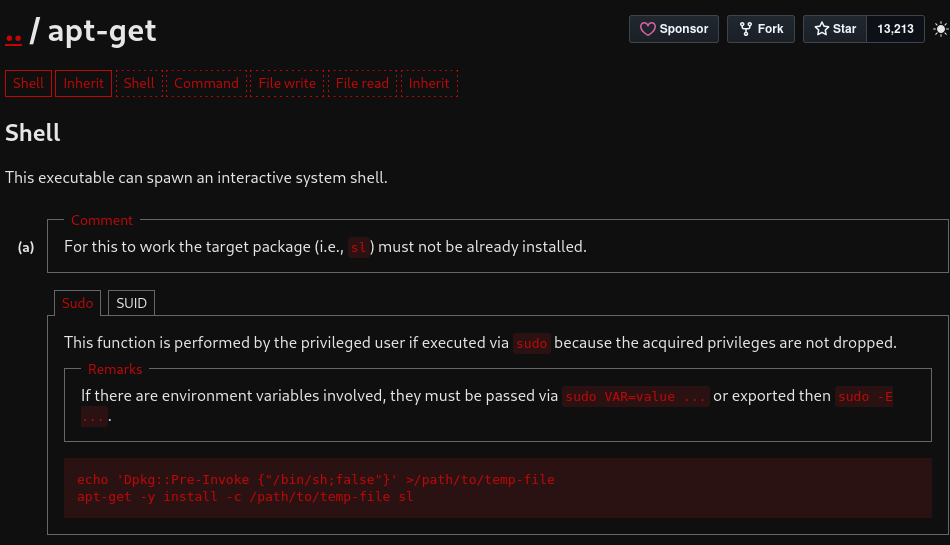This screenshot has height=545, width=950.
Task: Click the (a) example label
Action: coord(26,247)
